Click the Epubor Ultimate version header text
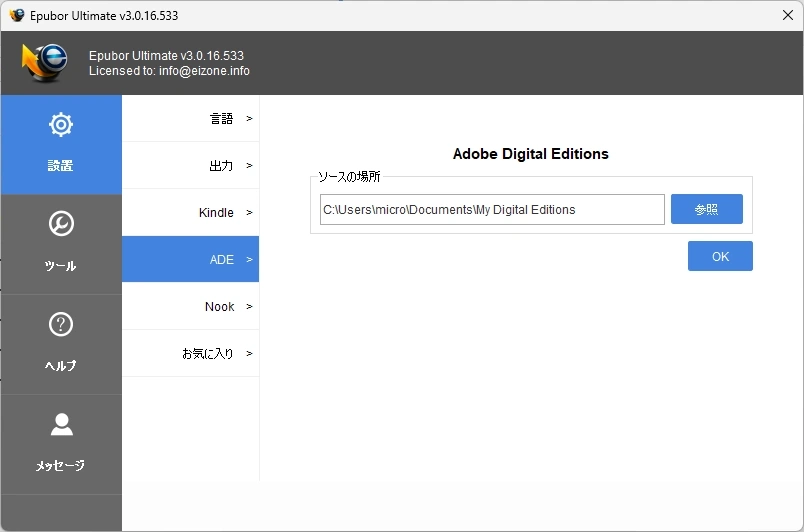This screenshot has height=532, width=804. [x=166, y=55]
